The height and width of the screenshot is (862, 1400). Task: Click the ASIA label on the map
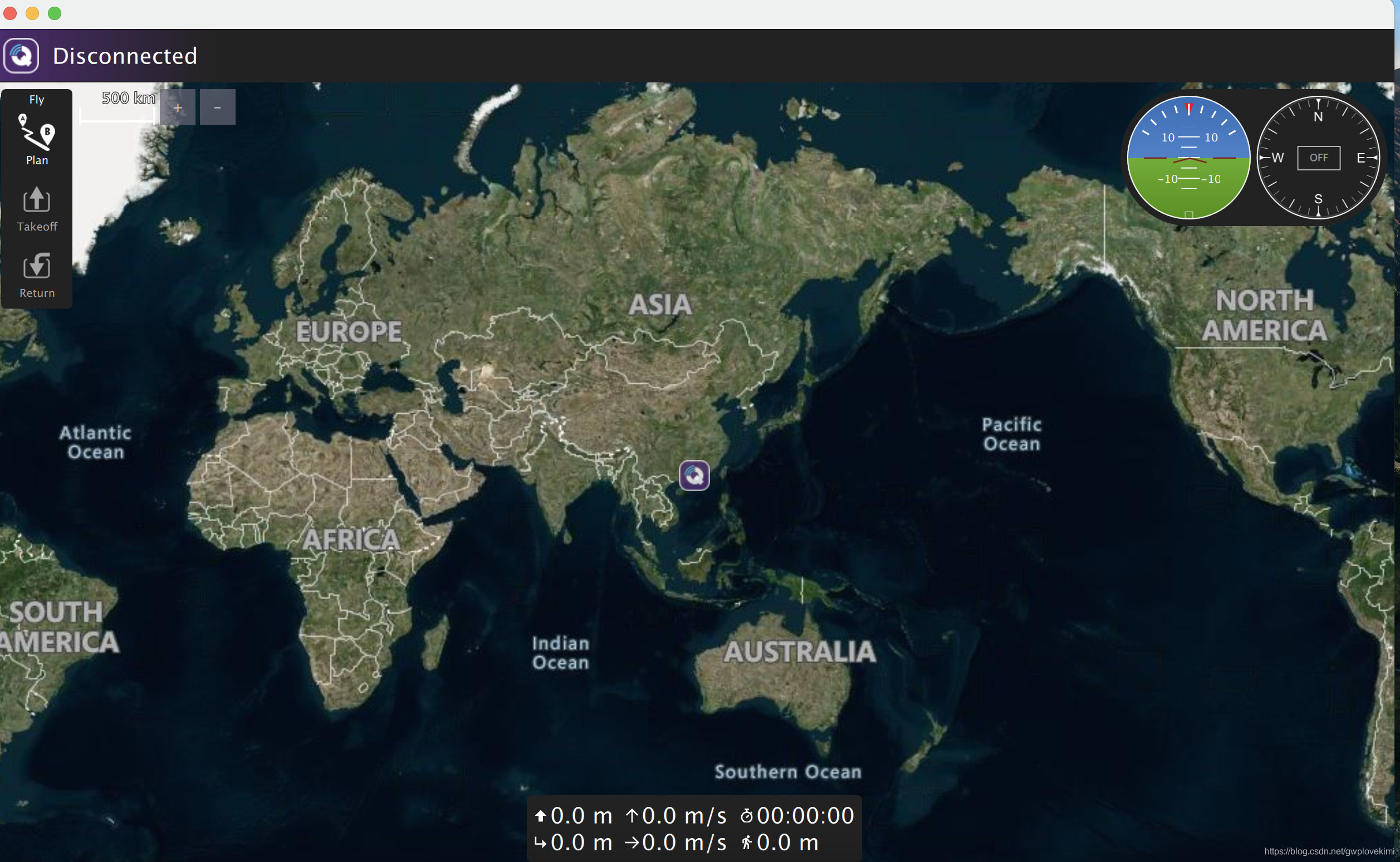(660, 305)
